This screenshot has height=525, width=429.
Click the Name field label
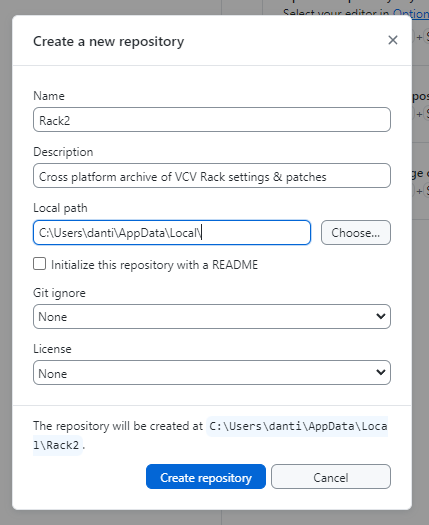[49, 96]
